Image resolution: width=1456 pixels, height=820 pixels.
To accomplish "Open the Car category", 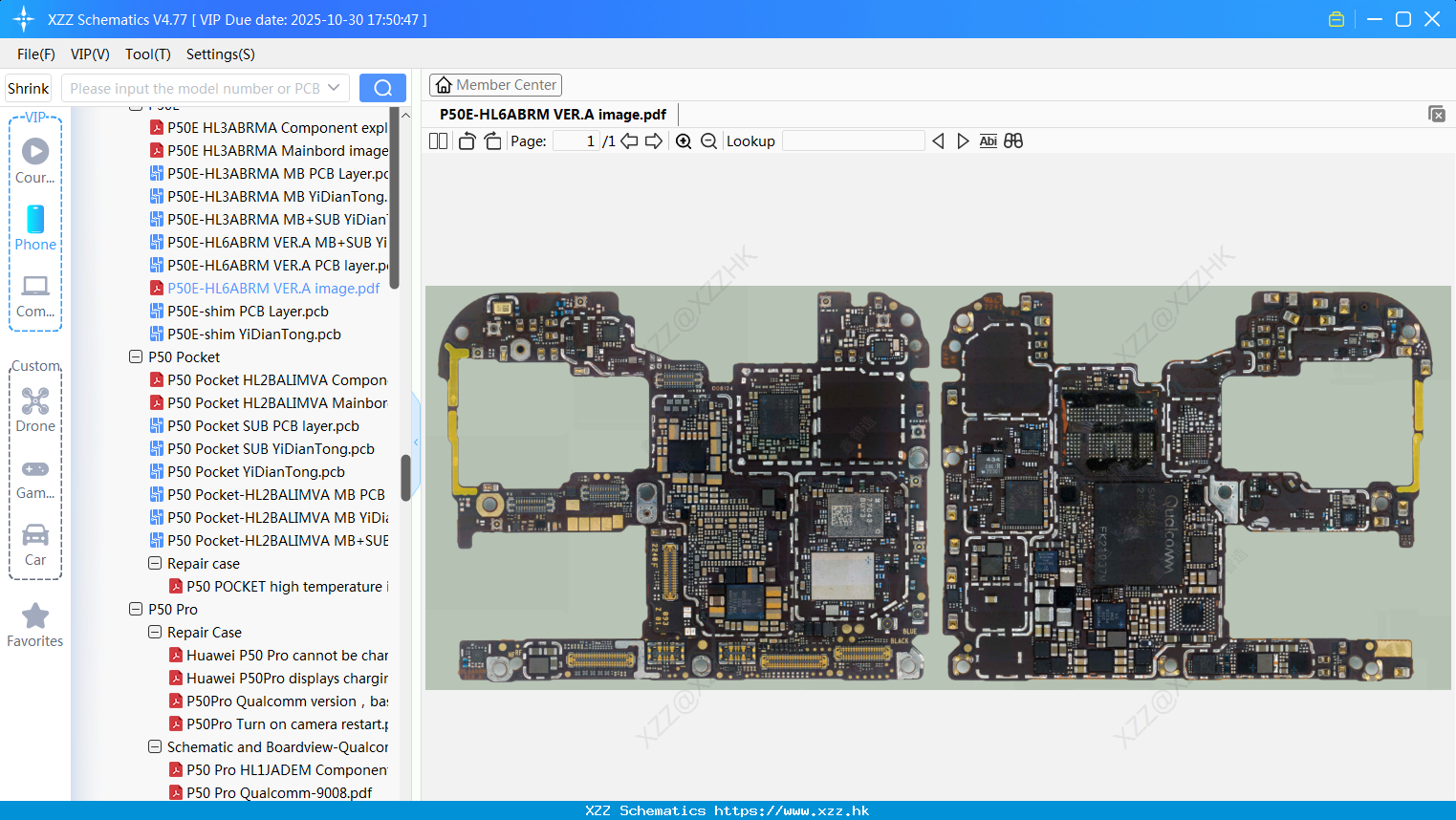I will 35,545.
